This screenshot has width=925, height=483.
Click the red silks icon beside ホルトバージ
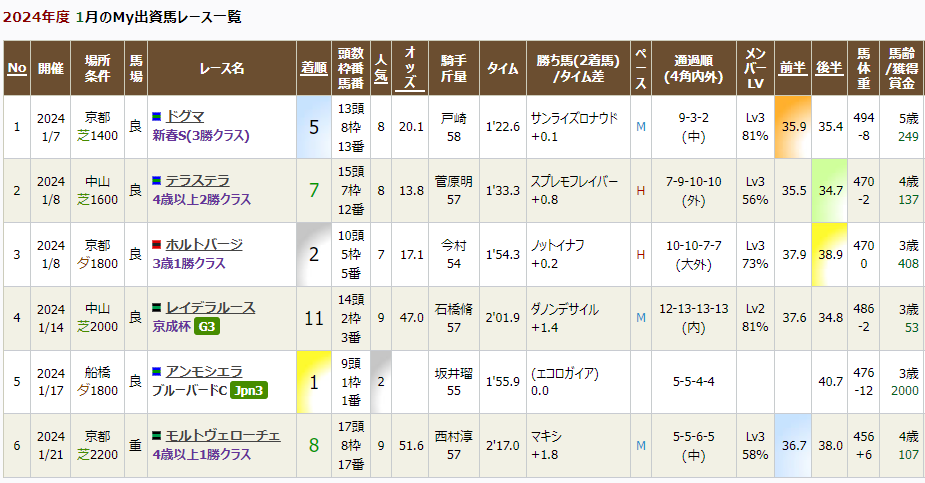(157, 245)
